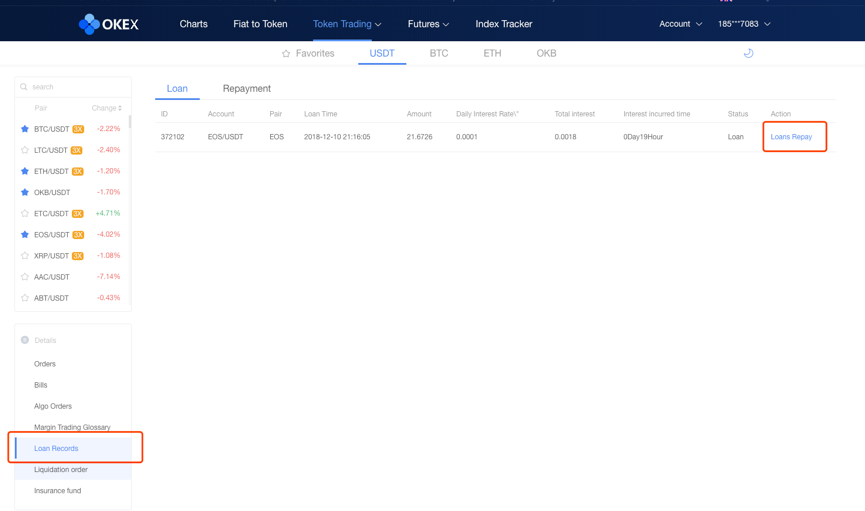The height and width of the screenshot is (511, 865).
Task: Click ETC/USDT +4.71% change value
Action: [x=108, y=213]
